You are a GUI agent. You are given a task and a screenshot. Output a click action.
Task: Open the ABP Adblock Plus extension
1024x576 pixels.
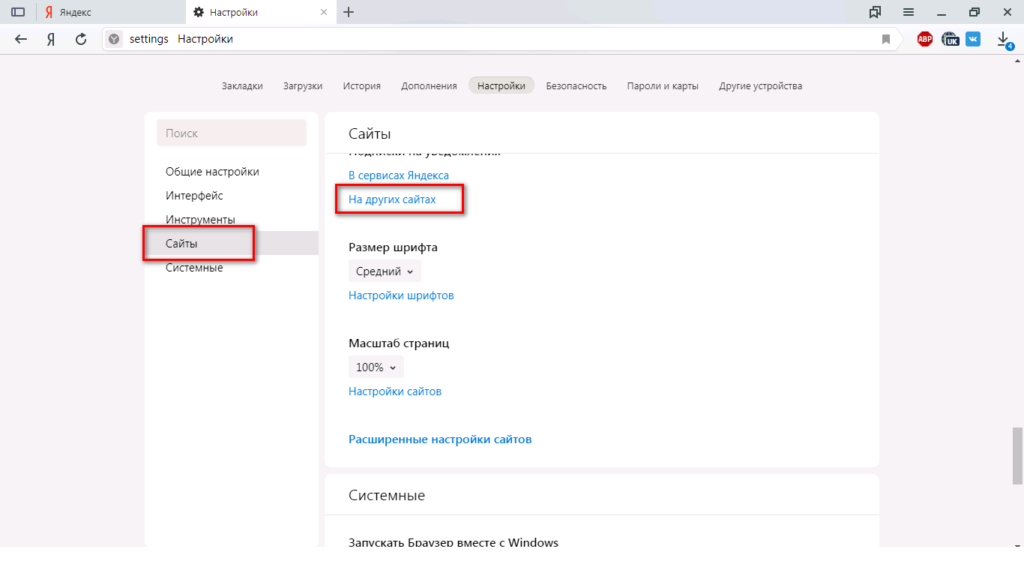click(x=925, y=39)
